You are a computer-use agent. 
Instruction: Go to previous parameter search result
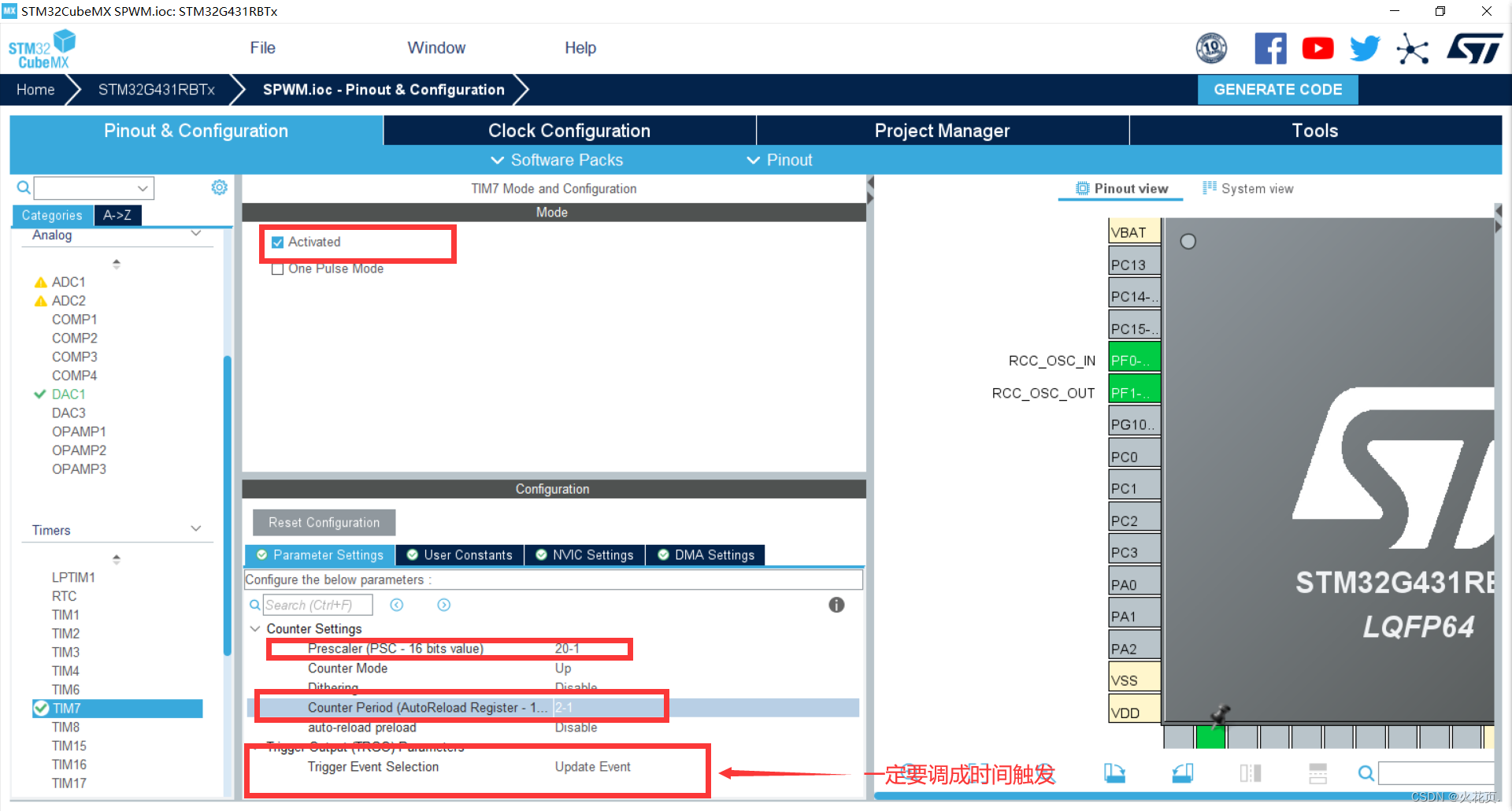397,605
